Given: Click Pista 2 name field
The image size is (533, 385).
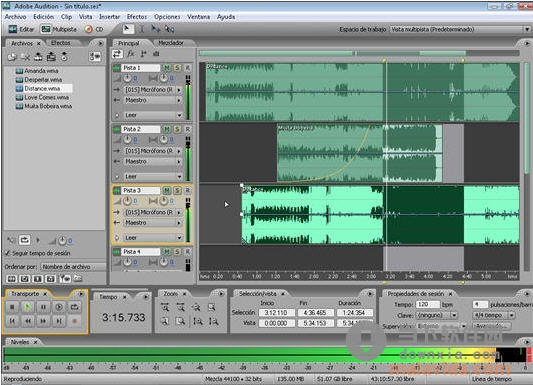Looking at the screenshot, I should pyautogui.click(x=141, y=129).
